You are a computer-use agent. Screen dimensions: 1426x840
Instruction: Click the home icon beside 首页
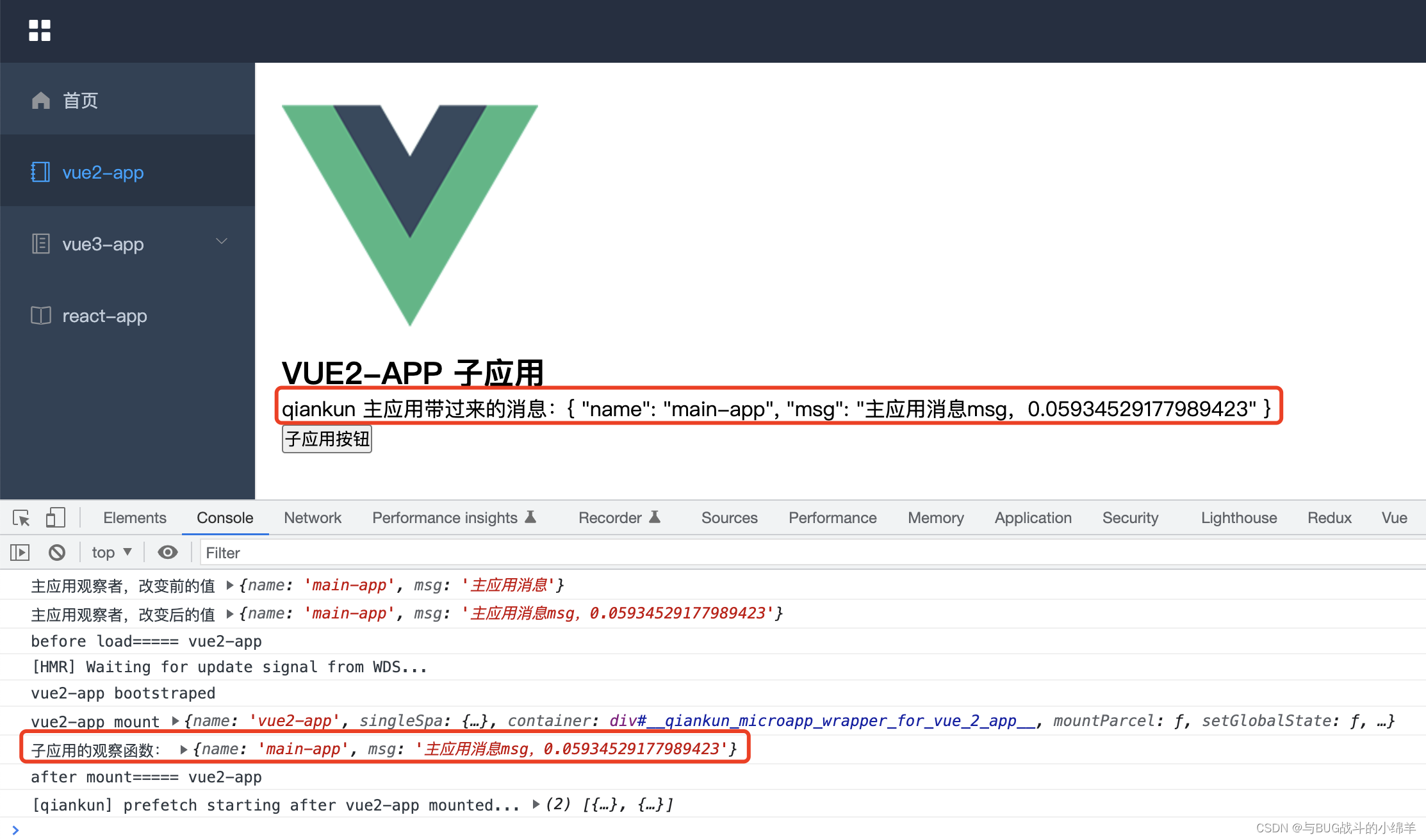[41, 101]
